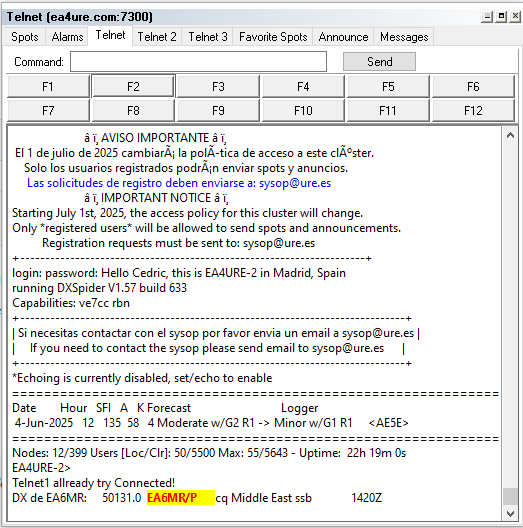Screen dimensions: 523x528
Task: Click the IMPORTANT NOTICE heading
Action: point(156,198)
